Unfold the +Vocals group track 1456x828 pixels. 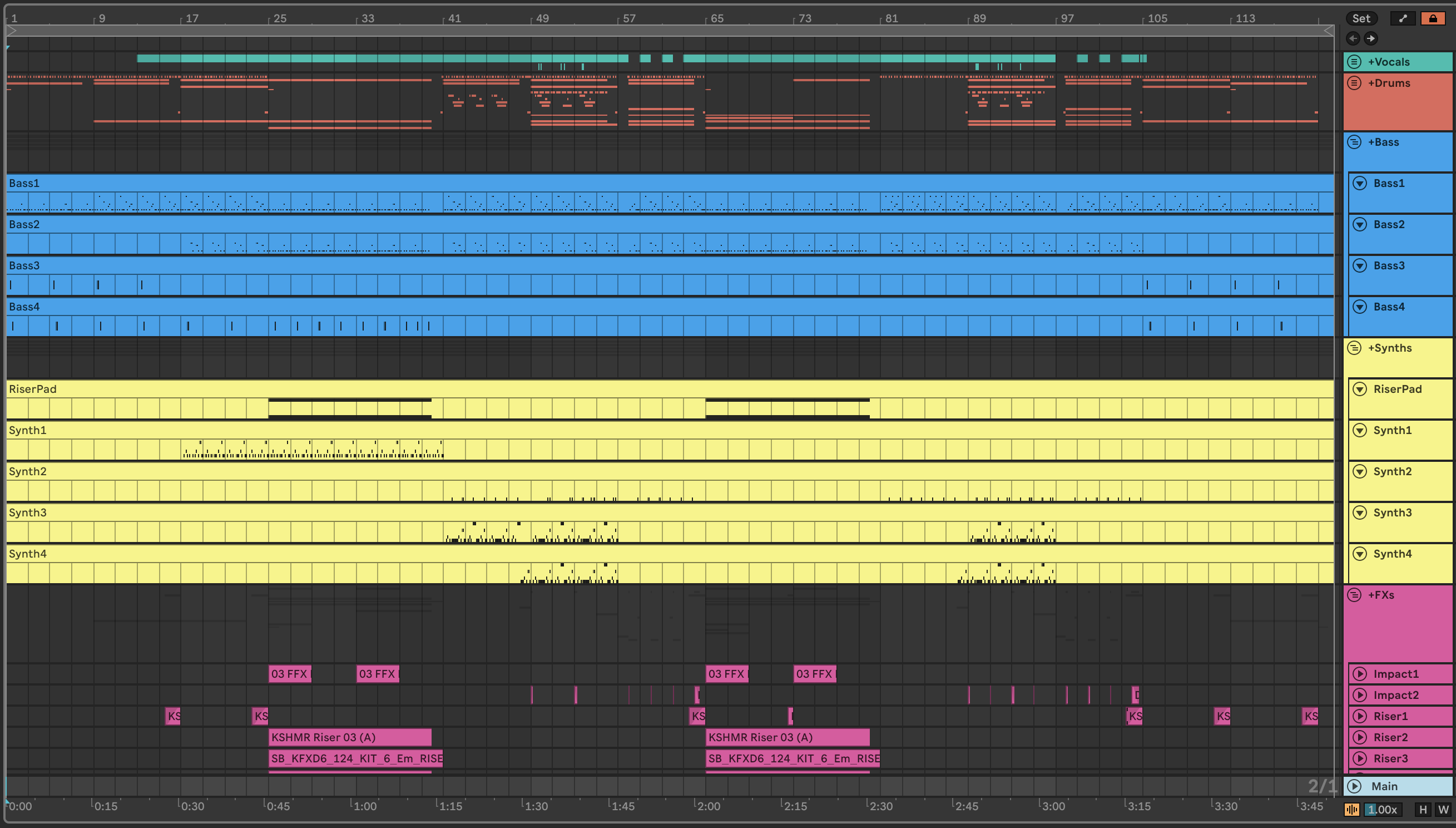click(1354, 61)
